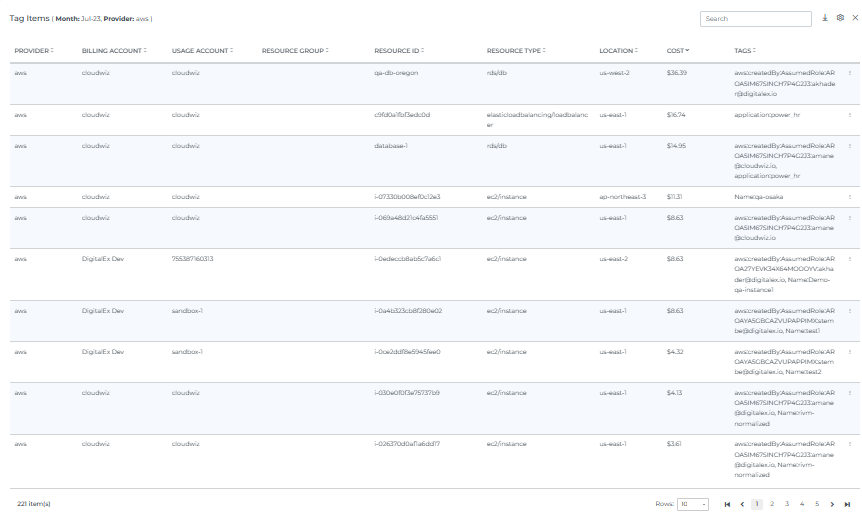
Task: Jump to the last page
Action: click(847, 504)
